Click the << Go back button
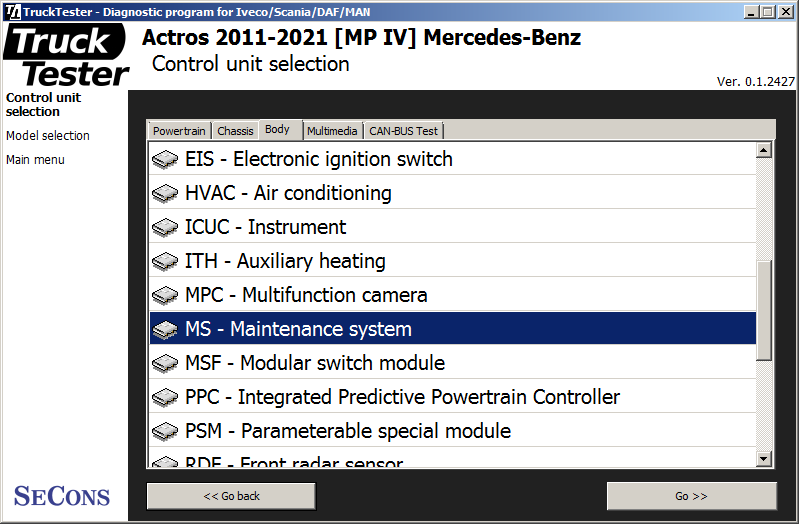Viewport: 799px width, 524px height. point(231,496)
